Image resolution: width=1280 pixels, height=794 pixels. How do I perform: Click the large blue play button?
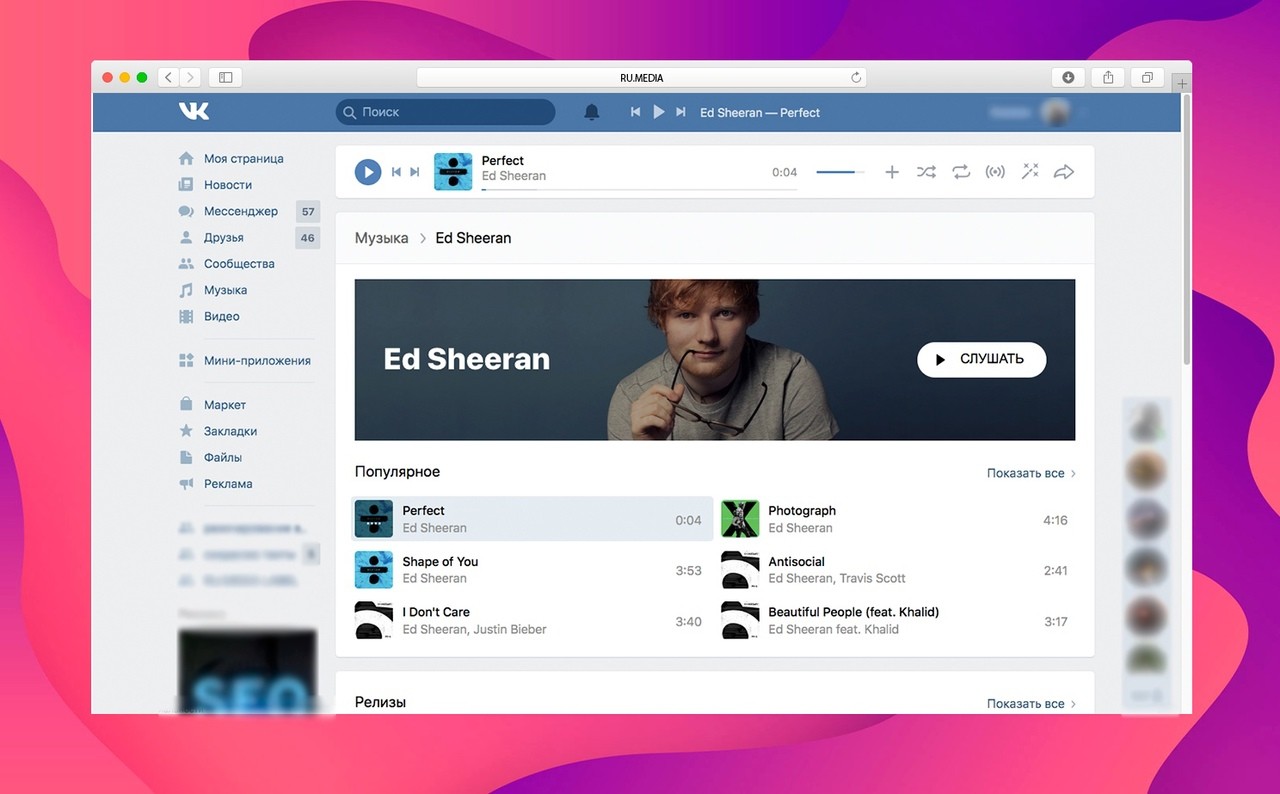[368, 172]
